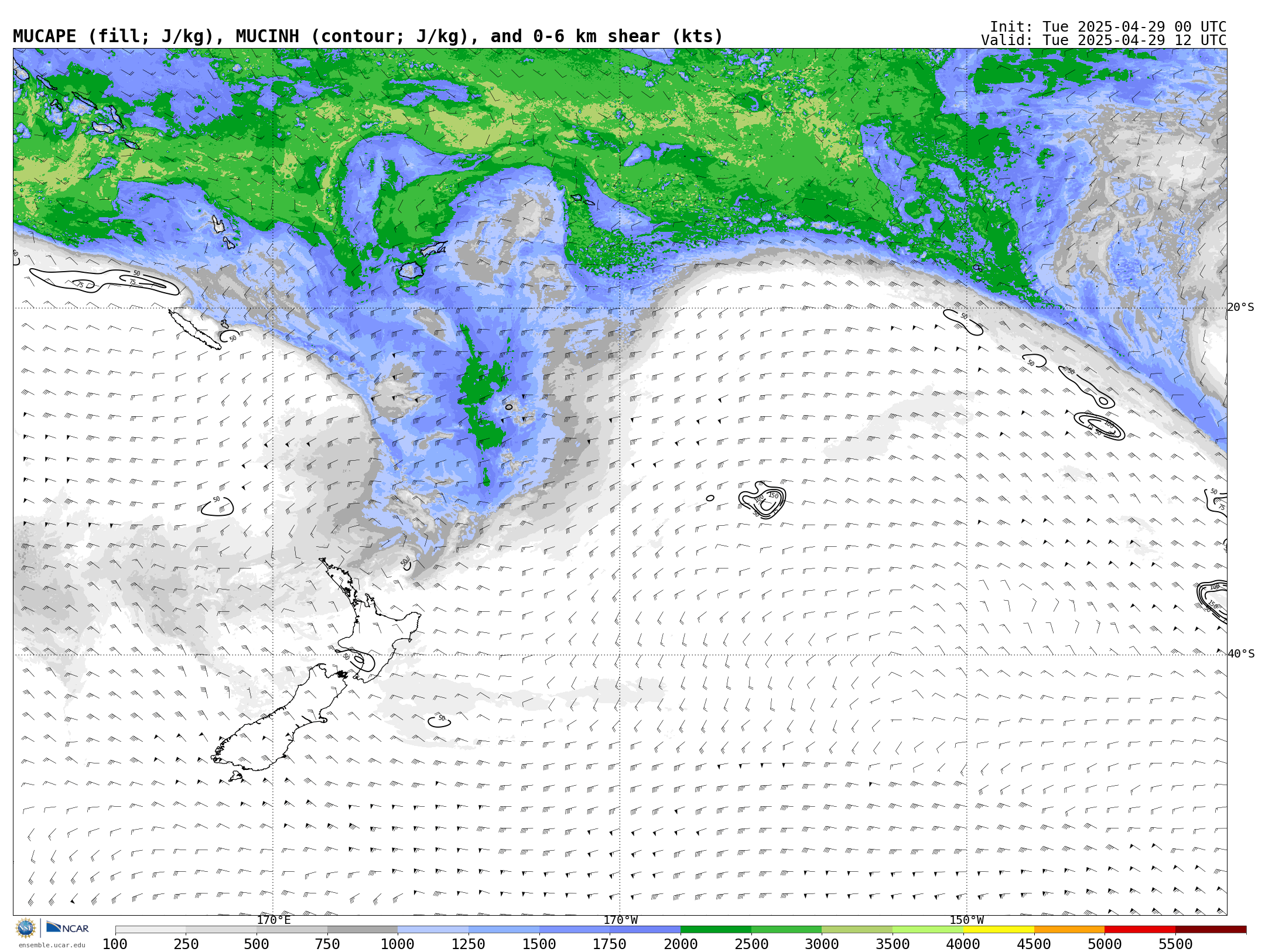Click the colorbar label '3500'
Image resolution: width=1265 pixels, height=952 pixels.
click(x=893, y=944)
